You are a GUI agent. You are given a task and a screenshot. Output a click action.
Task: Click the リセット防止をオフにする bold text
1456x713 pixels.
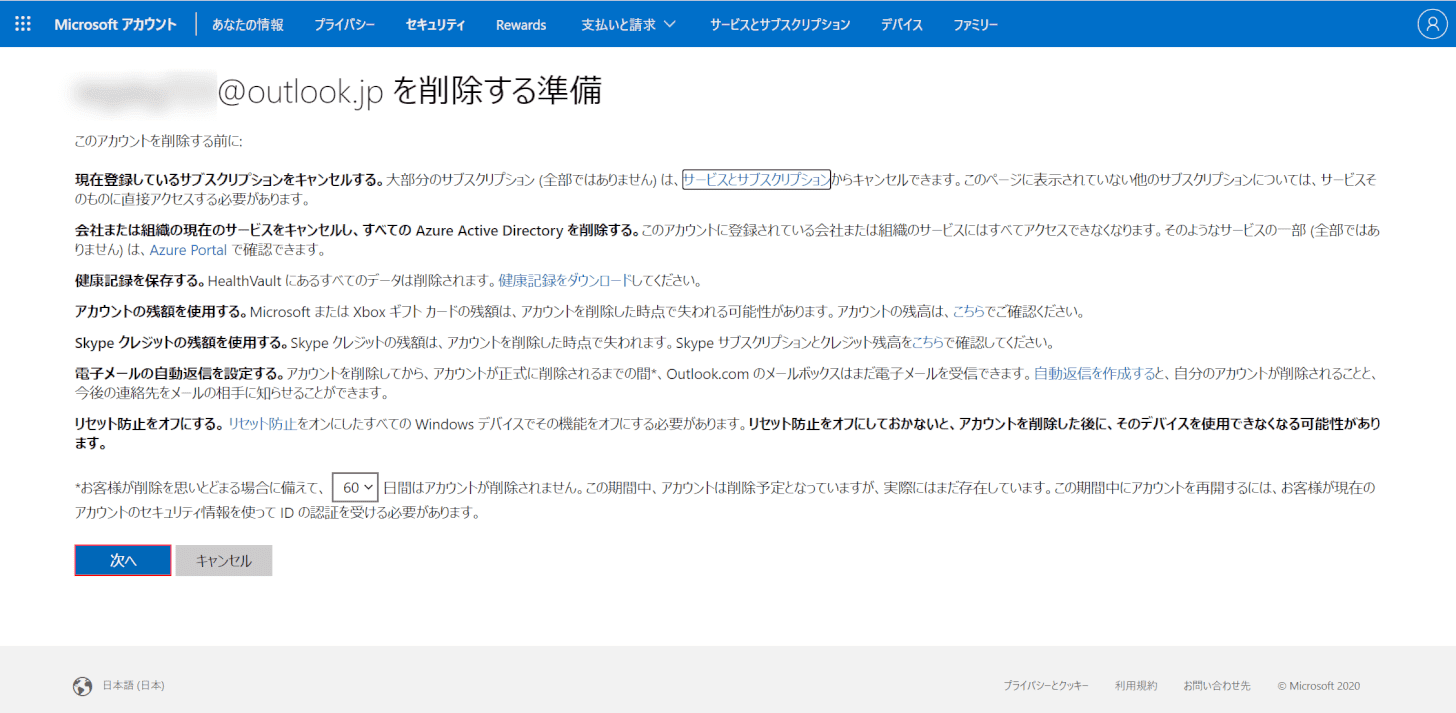click(x=149, y=424)
